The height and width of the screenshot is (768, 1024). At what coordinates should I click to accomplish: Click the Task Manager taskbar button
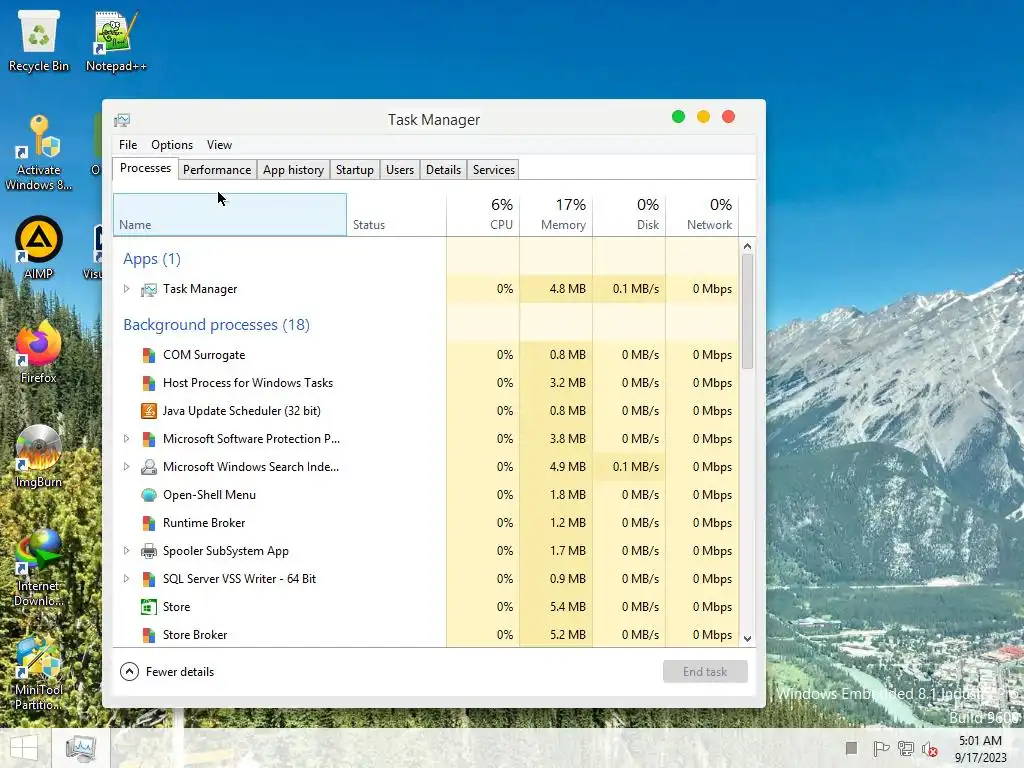pos(81,748)
